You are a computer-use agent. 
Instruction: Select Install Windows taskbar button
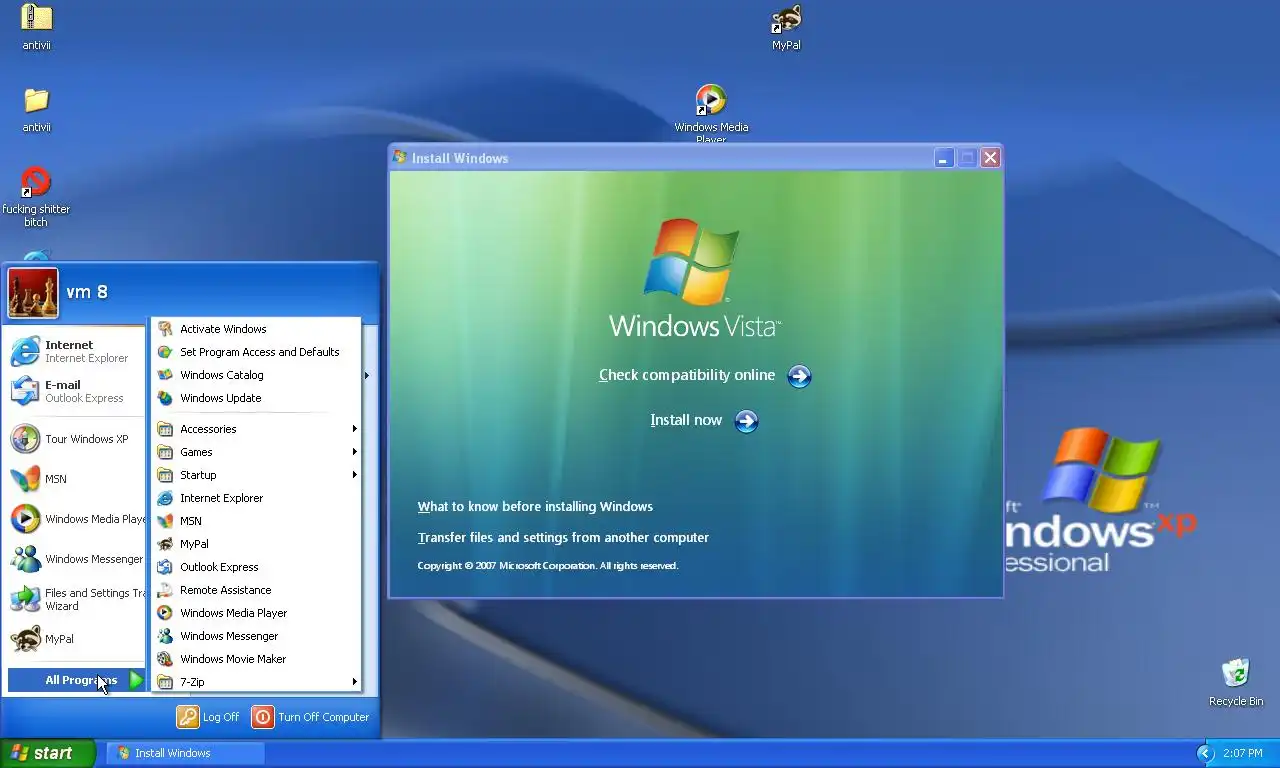[186, 753]
